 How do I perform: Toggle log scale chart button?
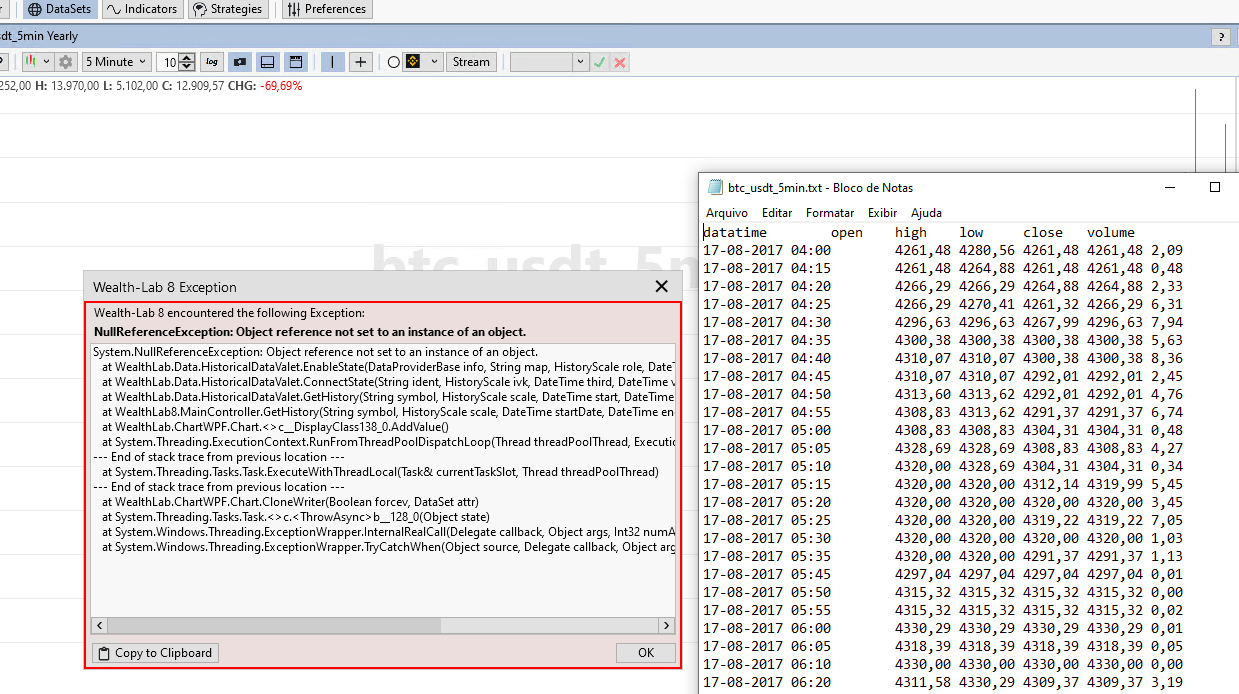click(212, 62)
